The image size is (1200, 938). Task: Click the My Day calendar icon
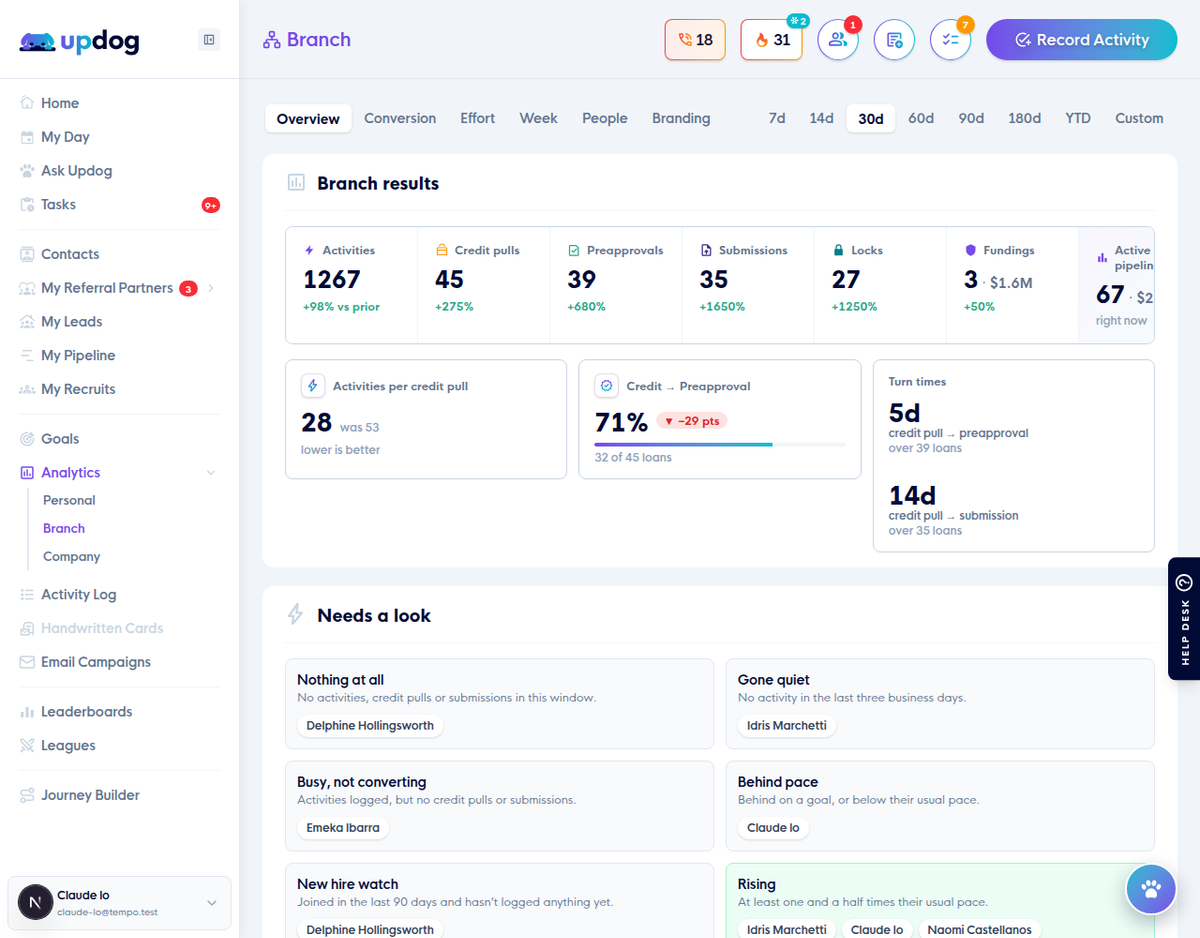pos(27,137)
